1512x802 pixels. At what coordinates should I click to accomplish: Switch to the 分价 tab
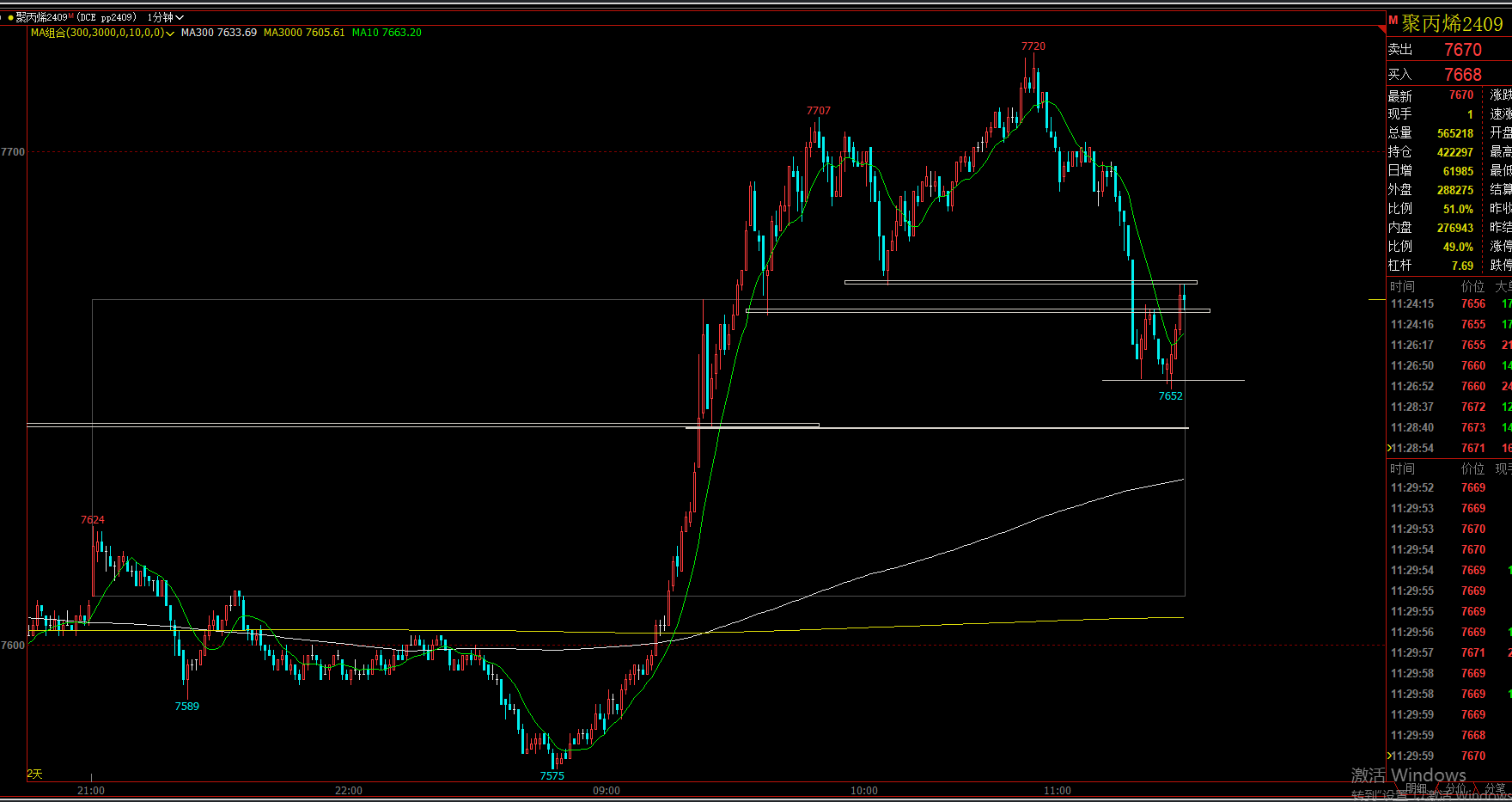pyautogui.click(x=1455, y=788)
